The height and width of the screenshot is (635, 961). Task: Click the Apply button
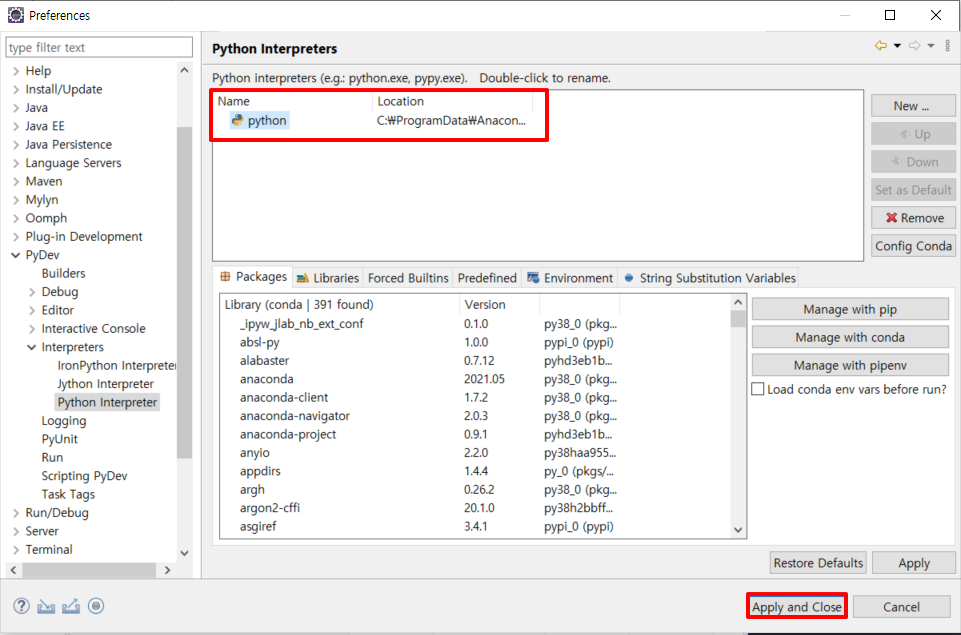tap(914, 563)
